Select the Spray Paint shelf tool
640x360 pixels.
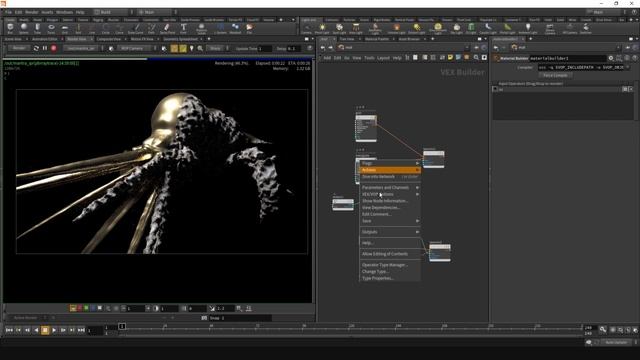167,29
